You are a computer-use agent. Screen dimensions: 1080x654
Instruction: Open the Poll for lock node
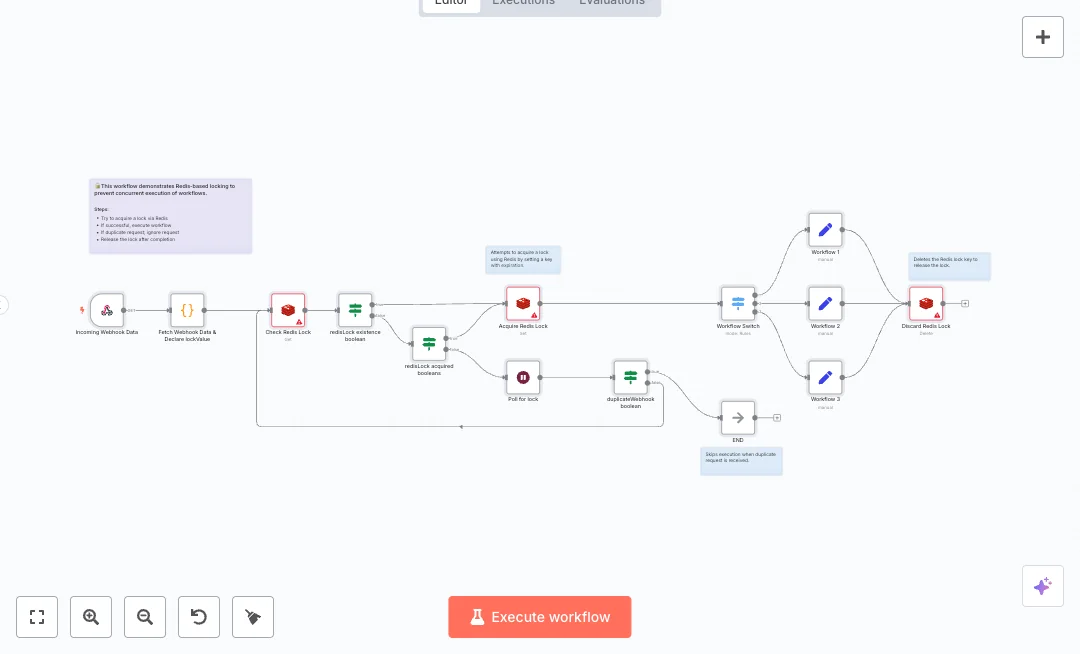(523, 378)
